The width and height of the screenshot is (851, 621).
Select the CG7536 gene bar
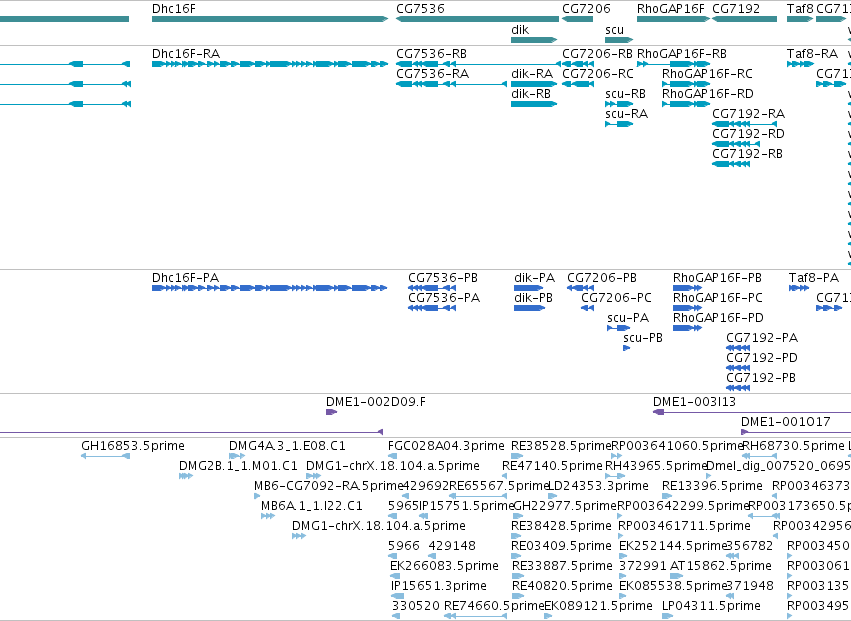[478, 19]
